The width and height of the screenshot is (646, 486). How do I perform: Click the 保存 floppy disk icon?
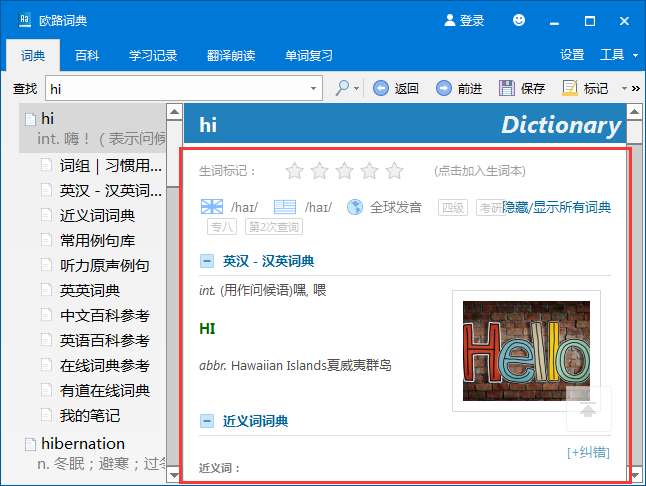pyautogui.click(x=507, y=88)
